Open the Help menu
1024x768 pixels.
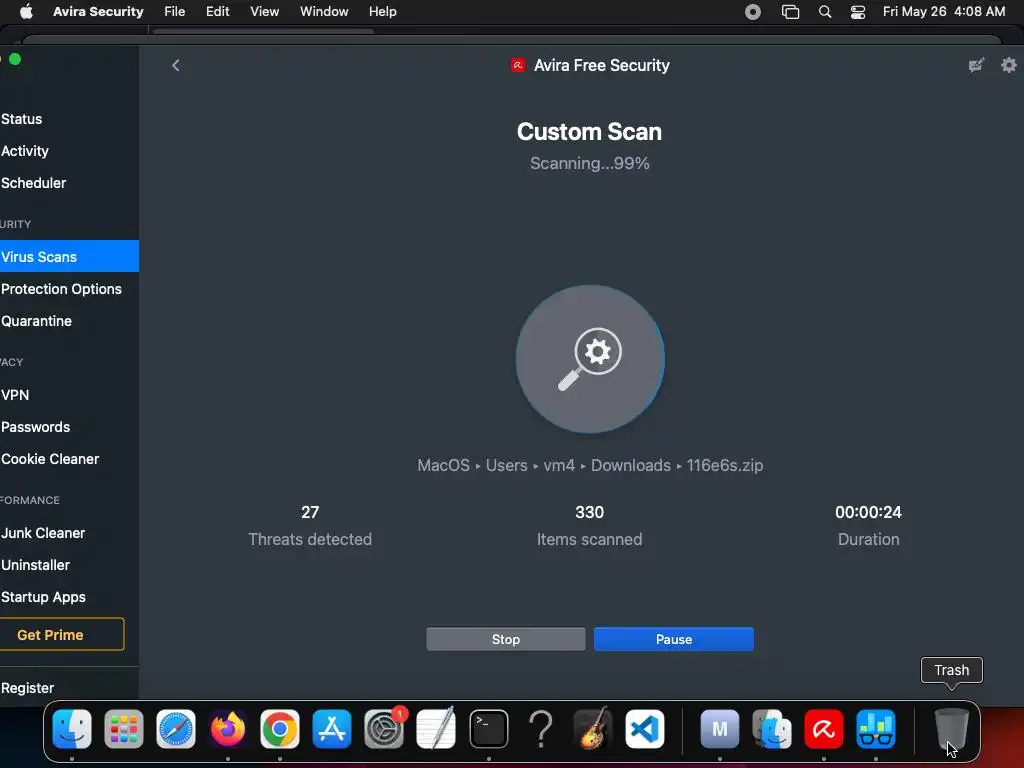point(382,12)
